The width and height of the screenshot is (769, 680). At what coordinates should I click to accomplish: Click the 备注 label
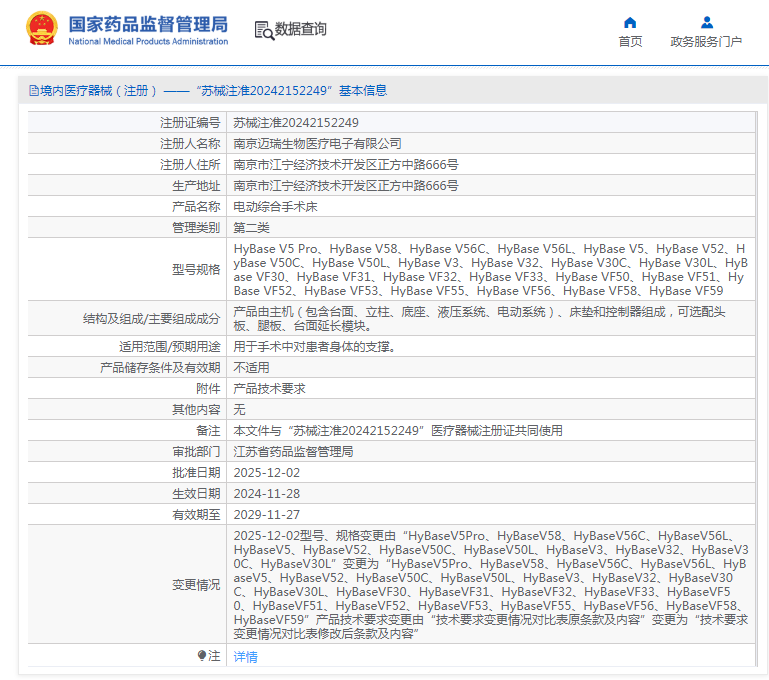coord(208,431)
